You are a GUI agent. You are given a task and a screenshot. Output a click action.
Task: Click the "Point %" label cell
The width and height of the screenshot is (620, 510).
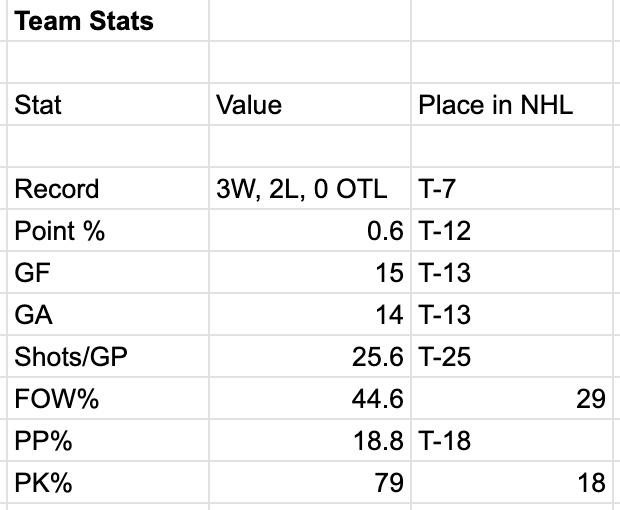pos(59,231)
